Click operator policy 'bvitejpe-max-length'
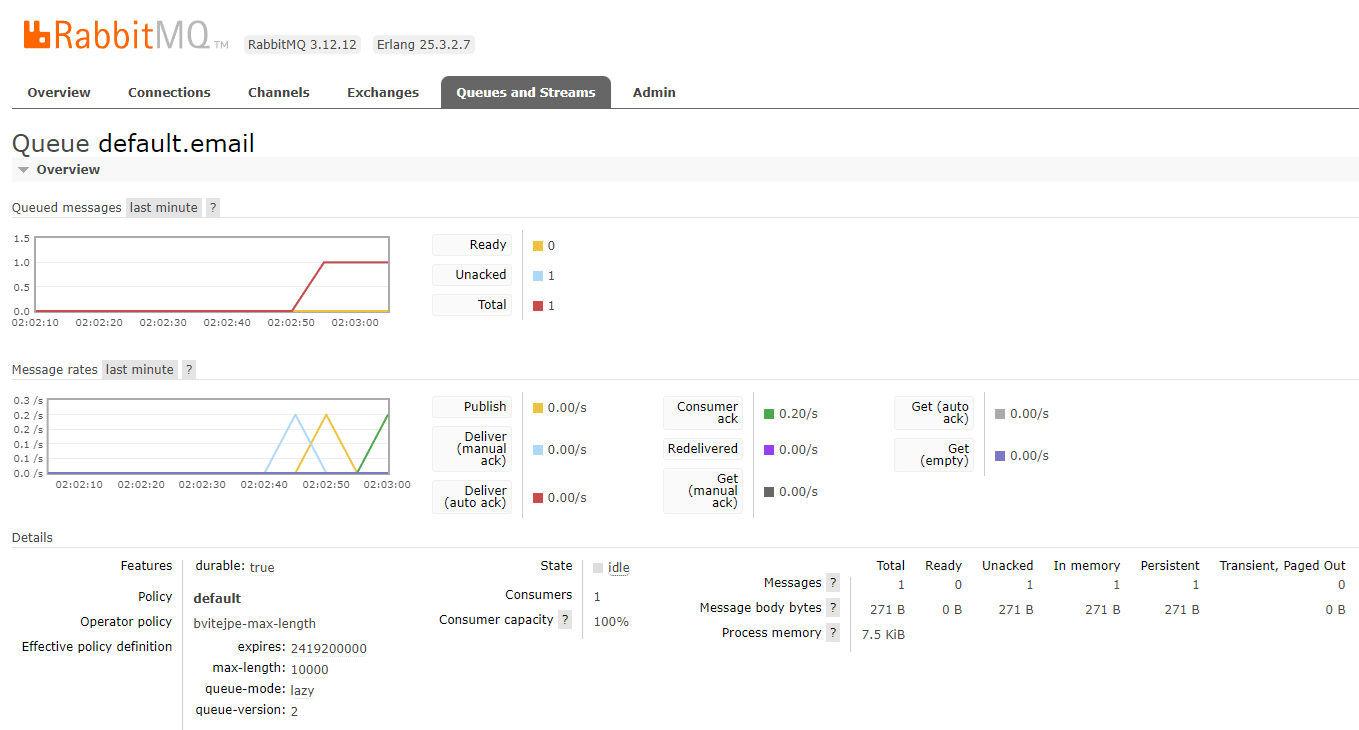The height and width of the screenshot is (730, 1359). pos(255,623)
